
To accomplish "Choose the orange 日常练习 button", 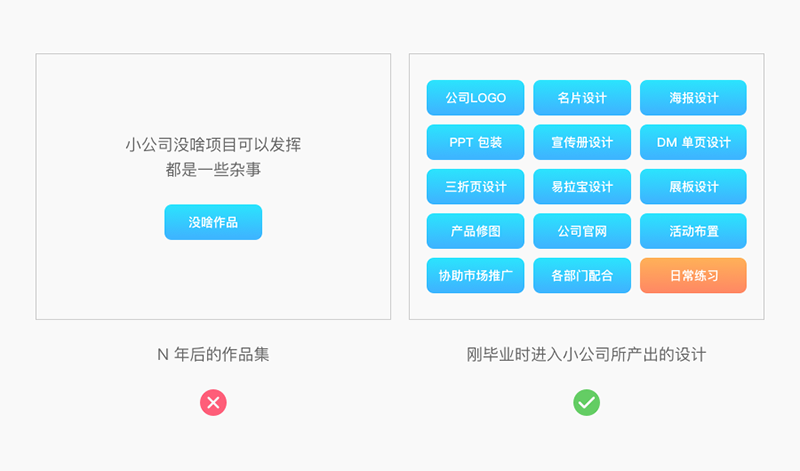I will click(693, 275).
